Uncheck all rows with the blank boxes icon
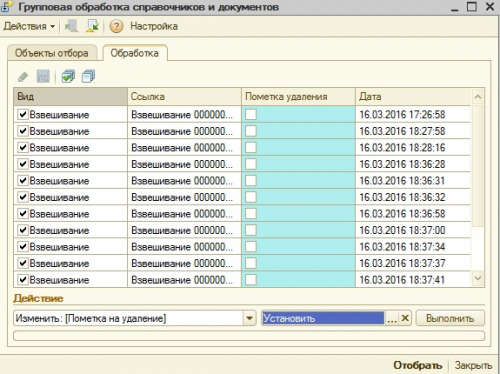This screenshot has height=374, width=500. (x=88, y=77)
